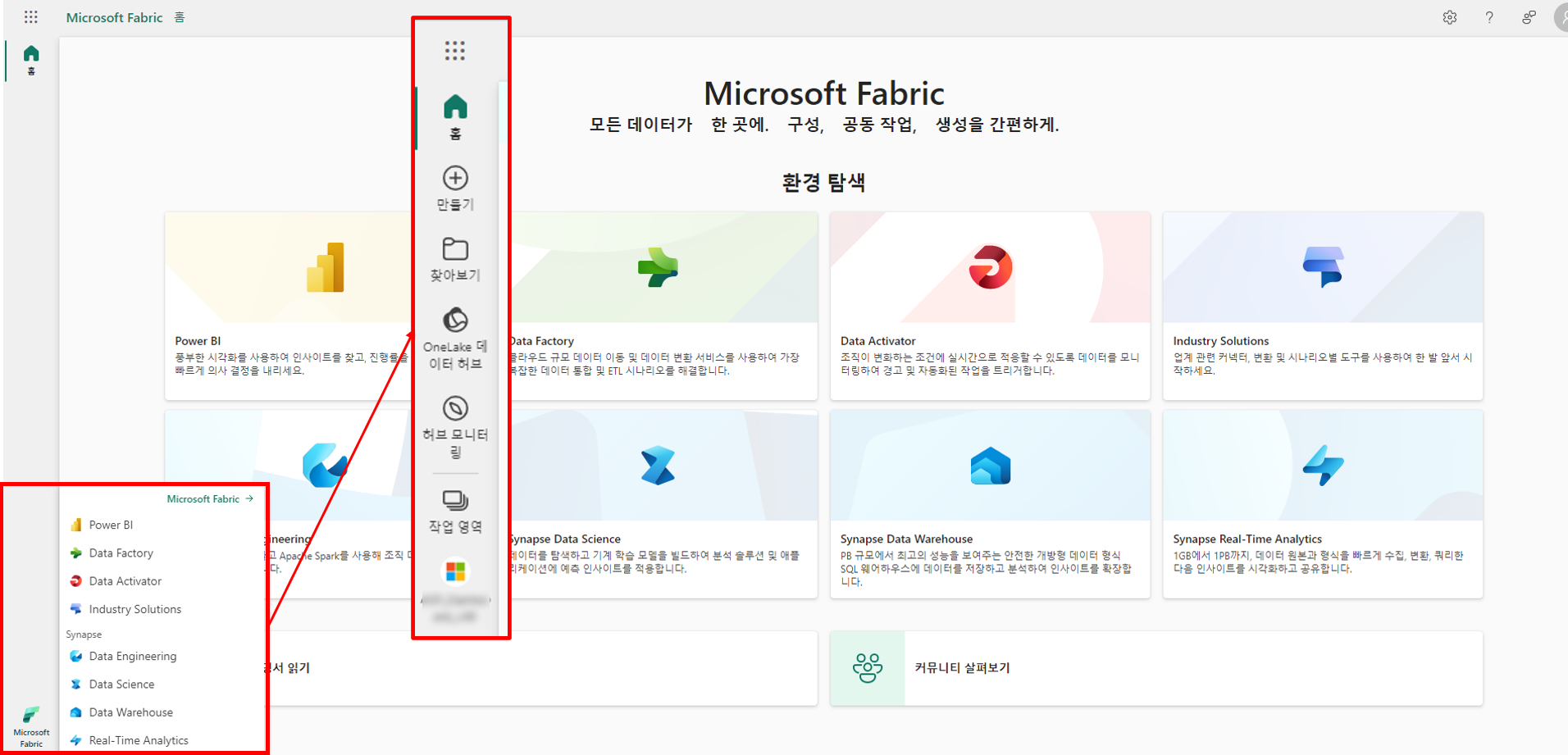Click the Data Factory logo on its card
This screenshot has width=1568, height=755.
pyautogui.click(x=658, y=267)
